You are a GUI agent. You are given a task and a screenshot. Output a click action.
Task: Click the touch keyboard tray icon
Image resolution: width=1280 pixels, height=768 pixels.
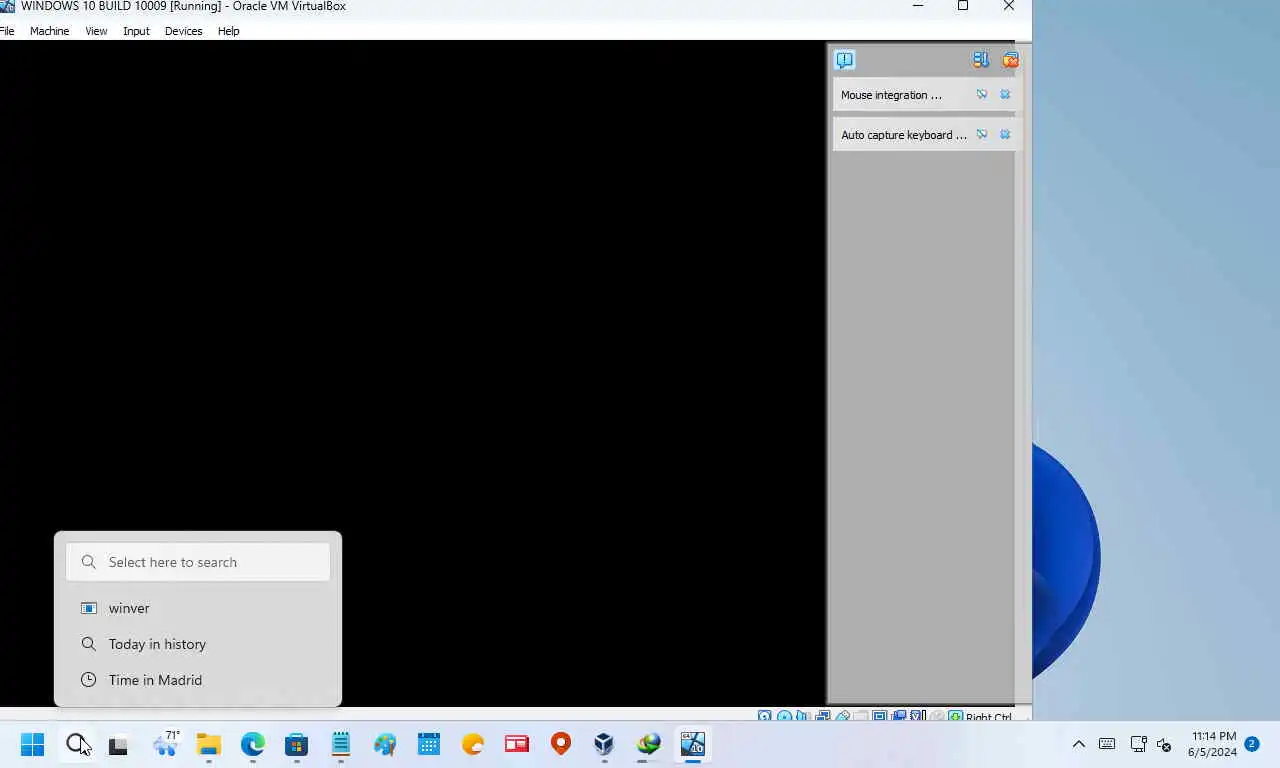pyautogui.click(x=1107, y=744)
